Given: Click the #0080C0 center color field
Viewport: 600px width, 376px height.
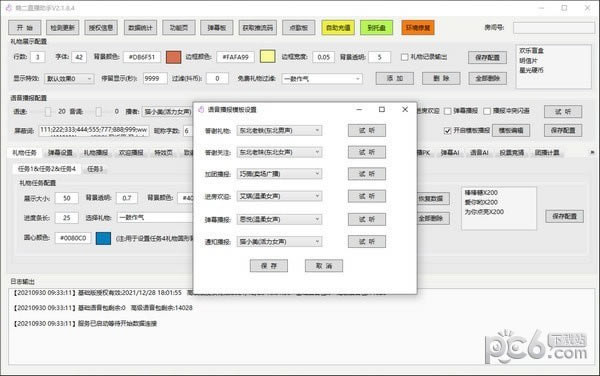Looking at the screenshot, I should pos(73,238).
